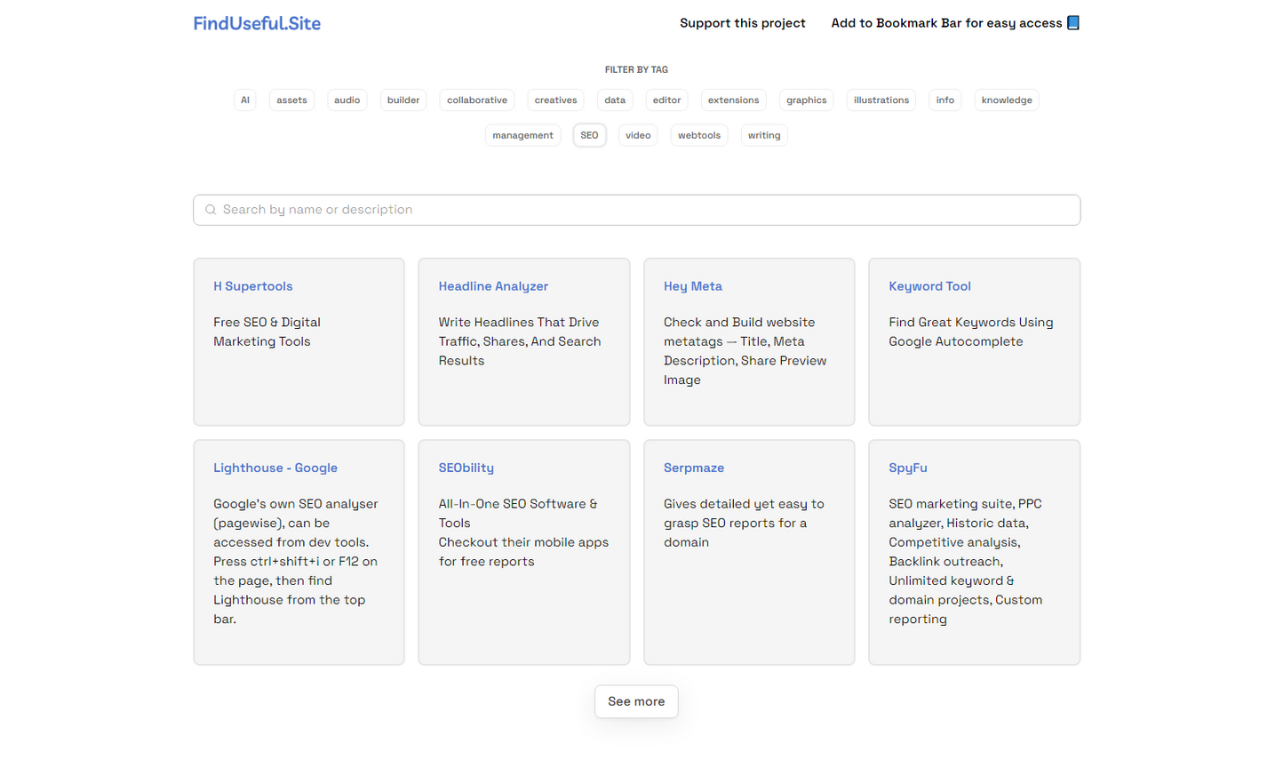Choose the webtools tag

(699, 135)
